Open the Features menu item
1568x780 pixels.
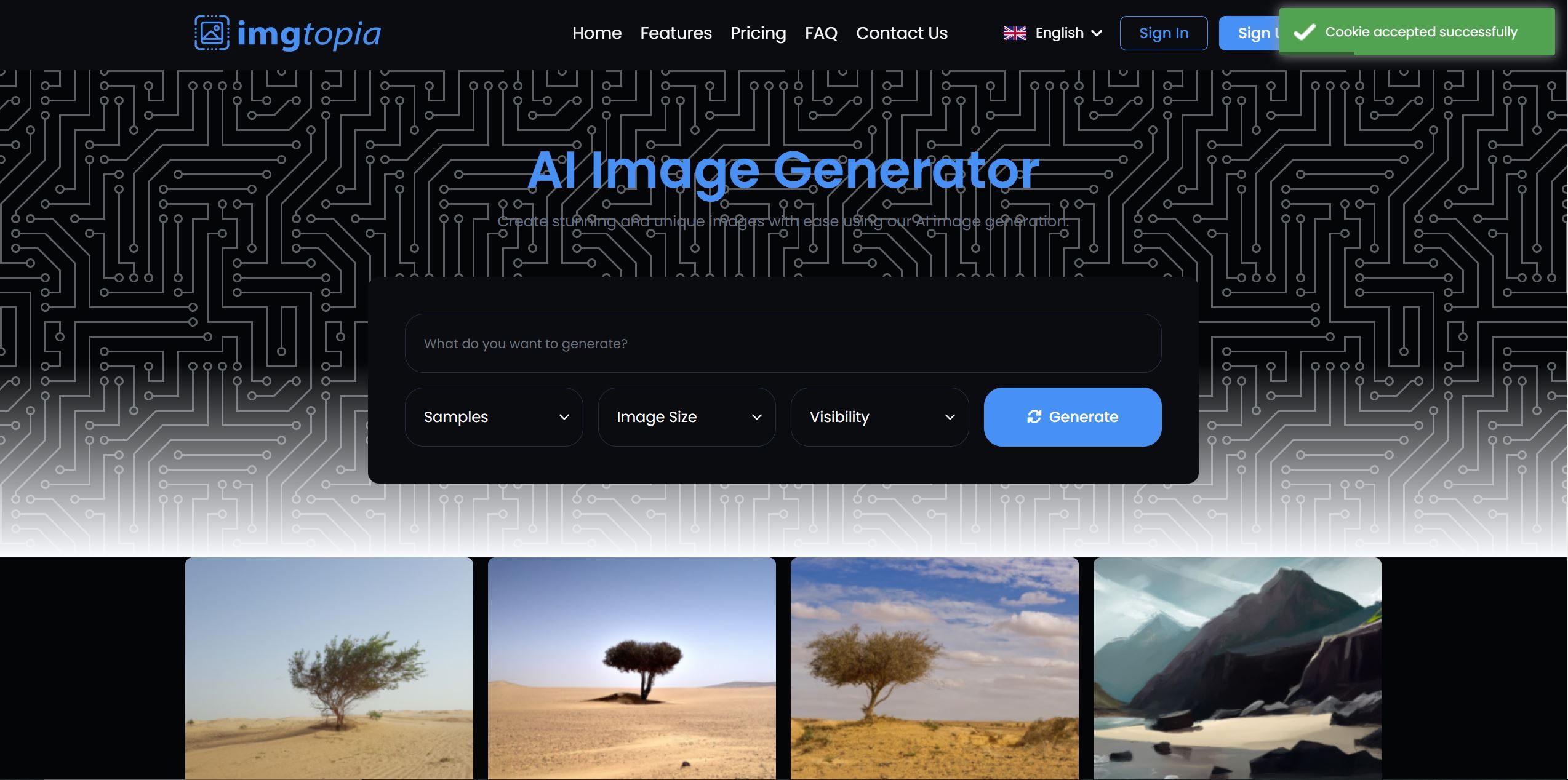[676, 33]
